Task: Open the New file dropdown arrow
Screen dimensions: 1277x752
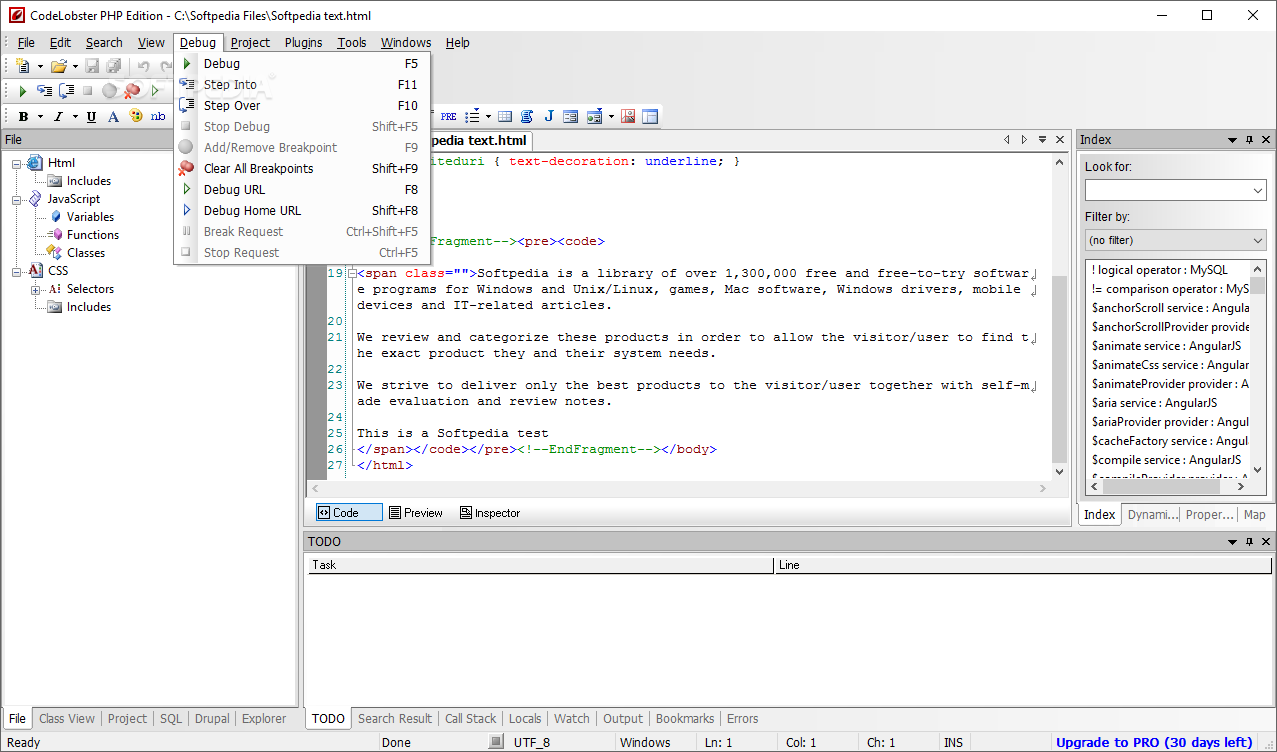Action: [40, 66]
